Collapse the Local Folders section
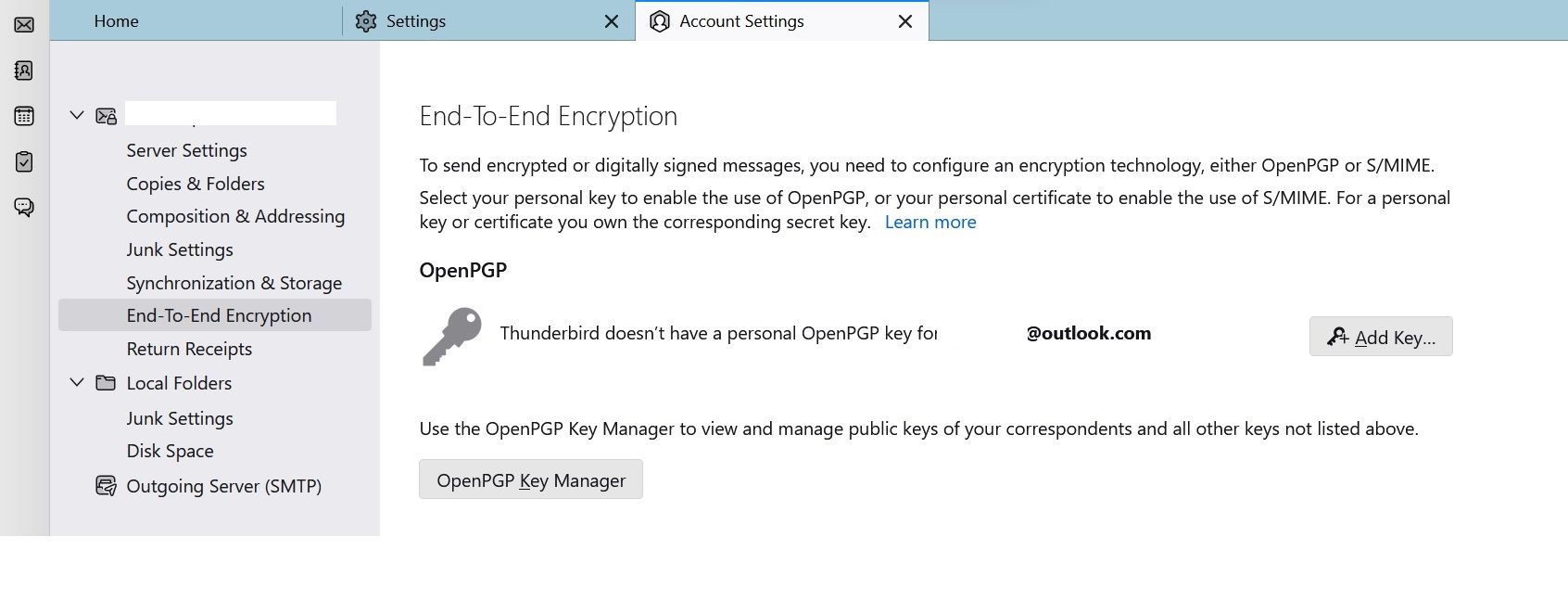 tap(77, 382)
